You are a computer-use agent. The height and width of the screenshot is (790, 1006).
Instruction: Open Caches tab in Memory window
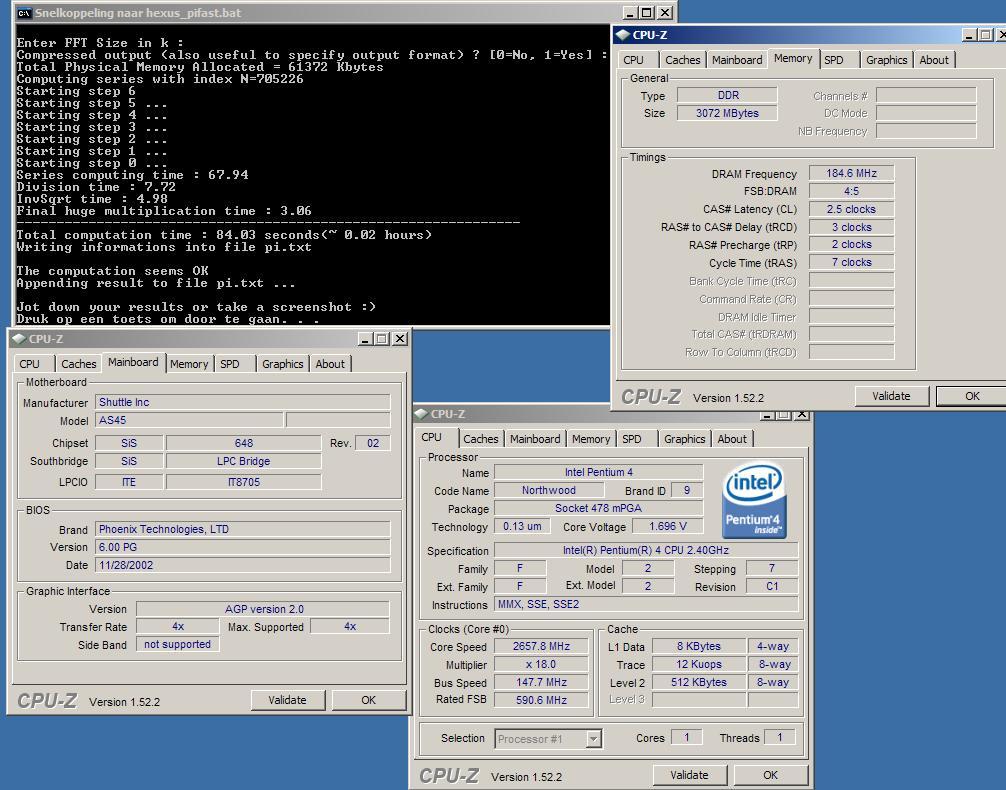click(x=683, y=60)
